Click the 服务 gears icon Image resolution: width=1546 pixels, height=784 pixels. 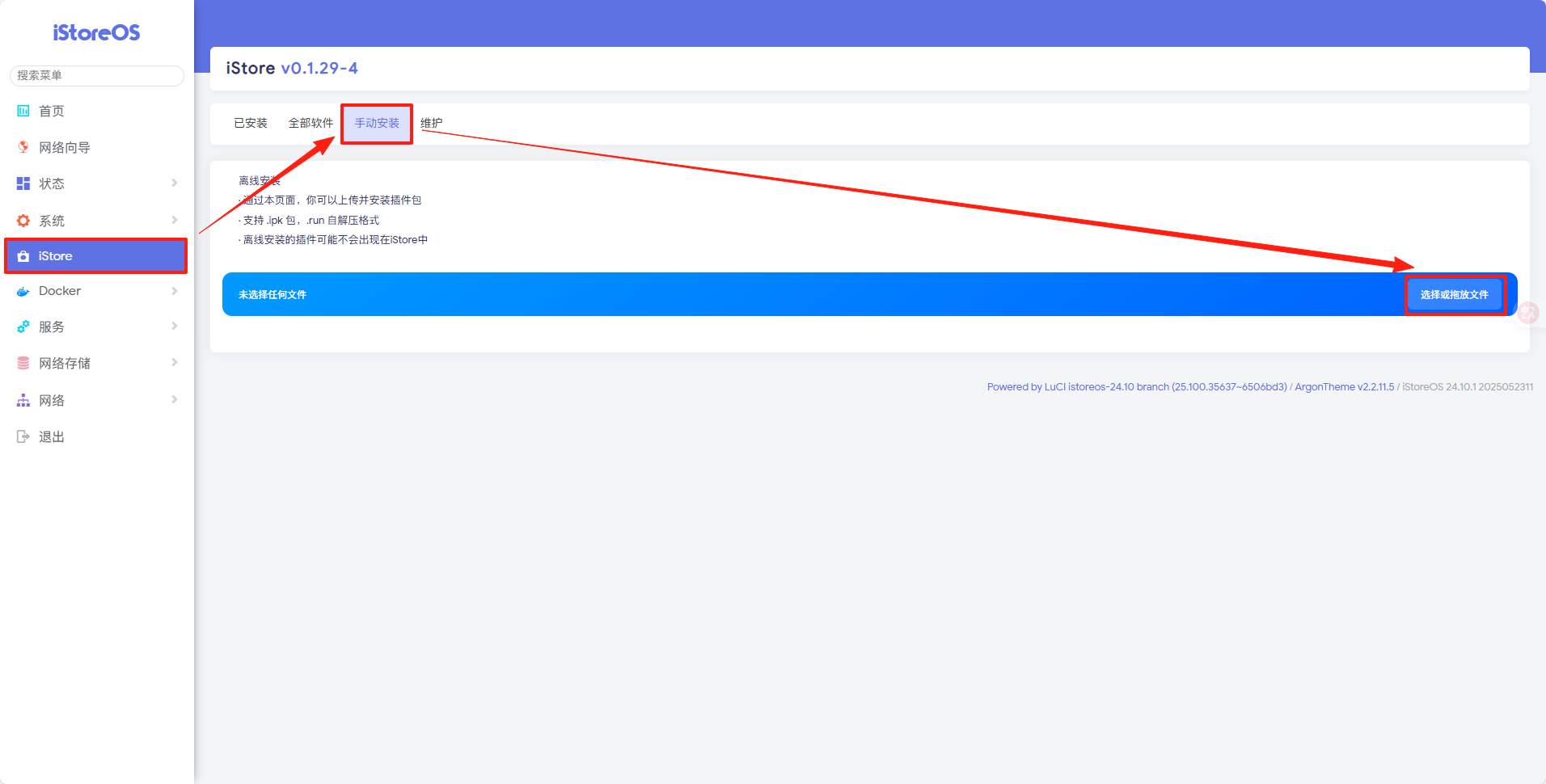pos(23,327)
